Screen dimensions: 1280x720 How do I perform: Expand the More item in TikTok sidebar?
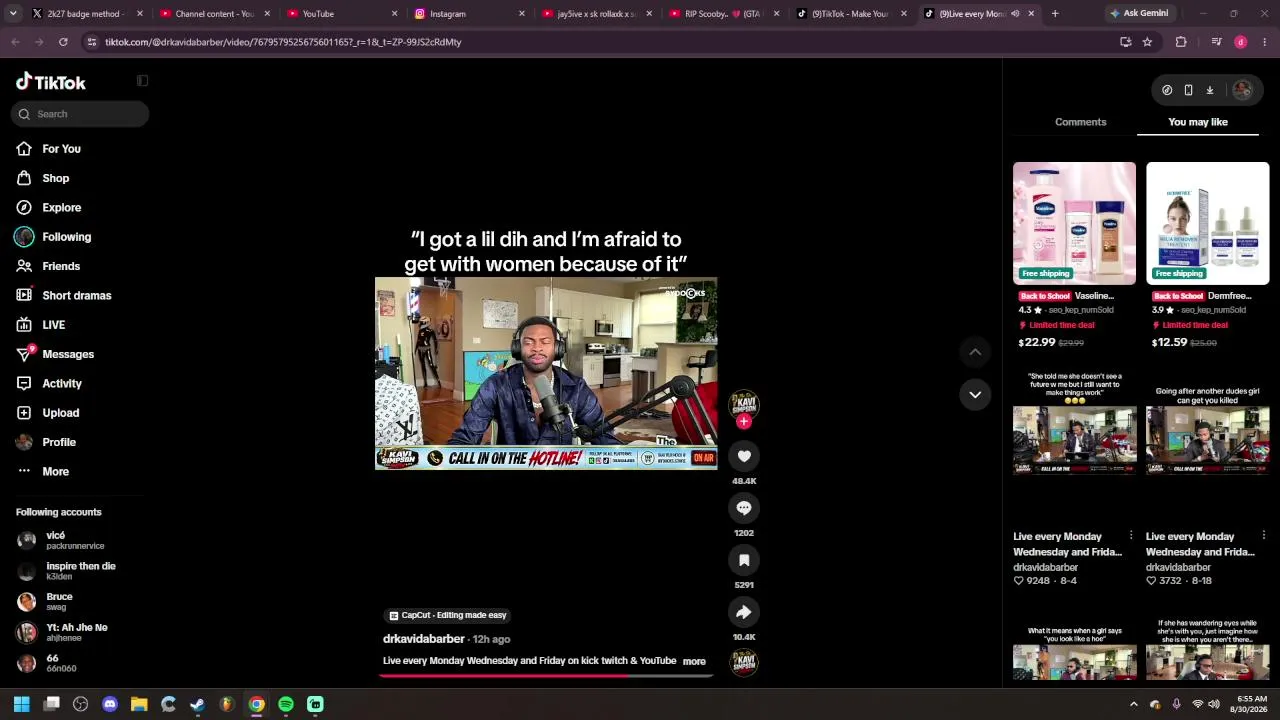[x=43, y=471]
